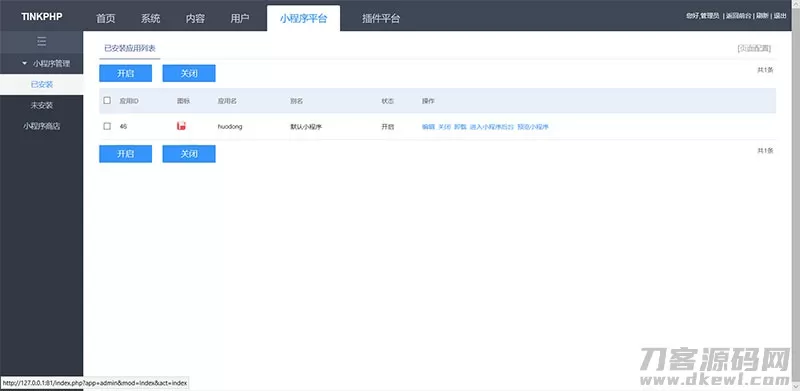This screenshot has width=800, height=391.
Task: Switch to the 首页 top tab
Action: (106, 19)
